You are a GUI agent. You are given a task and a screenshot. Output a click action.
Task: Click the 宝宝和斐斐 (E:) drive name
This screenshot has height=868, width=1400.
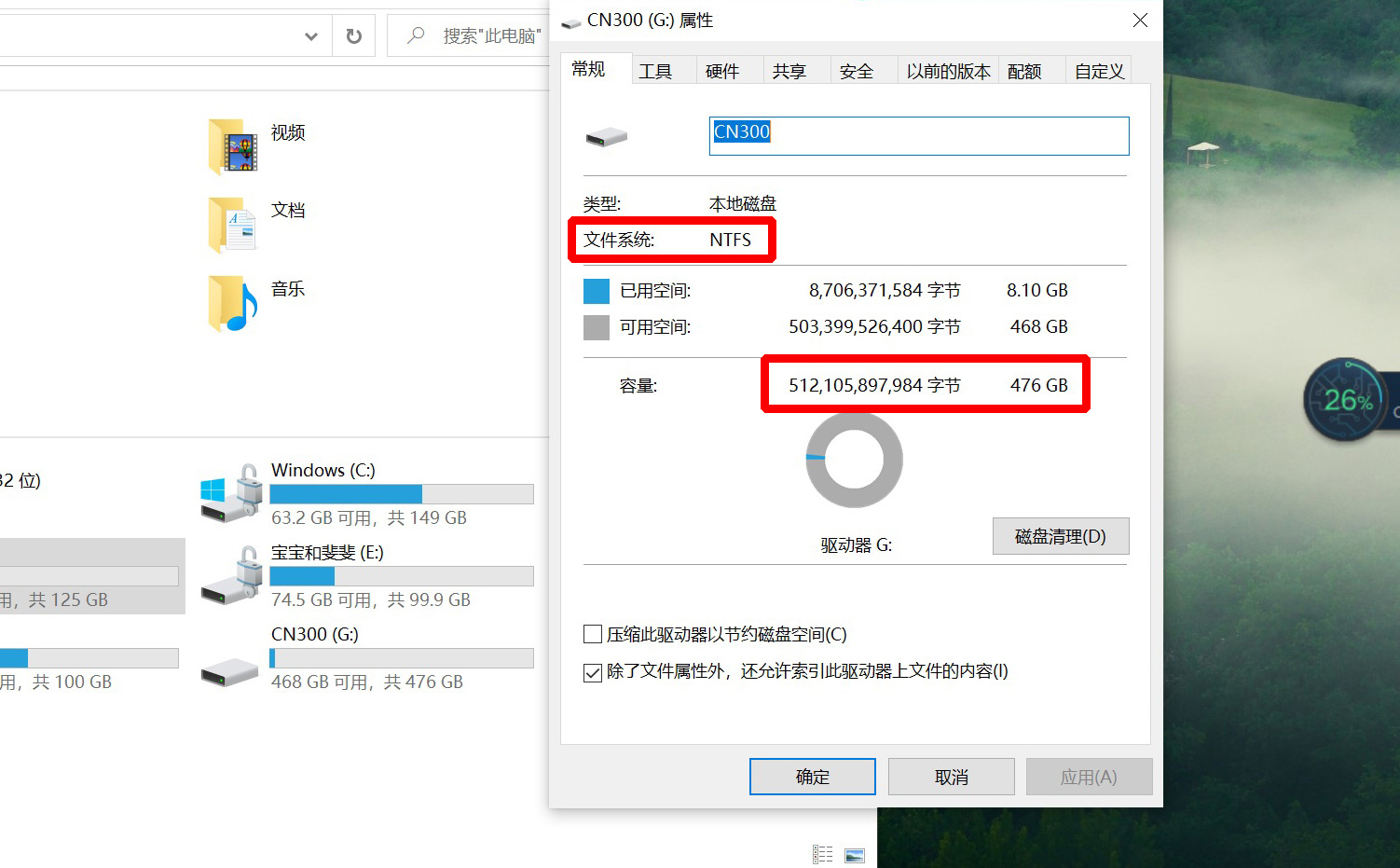pyautogui.click(x=327, y=552)
